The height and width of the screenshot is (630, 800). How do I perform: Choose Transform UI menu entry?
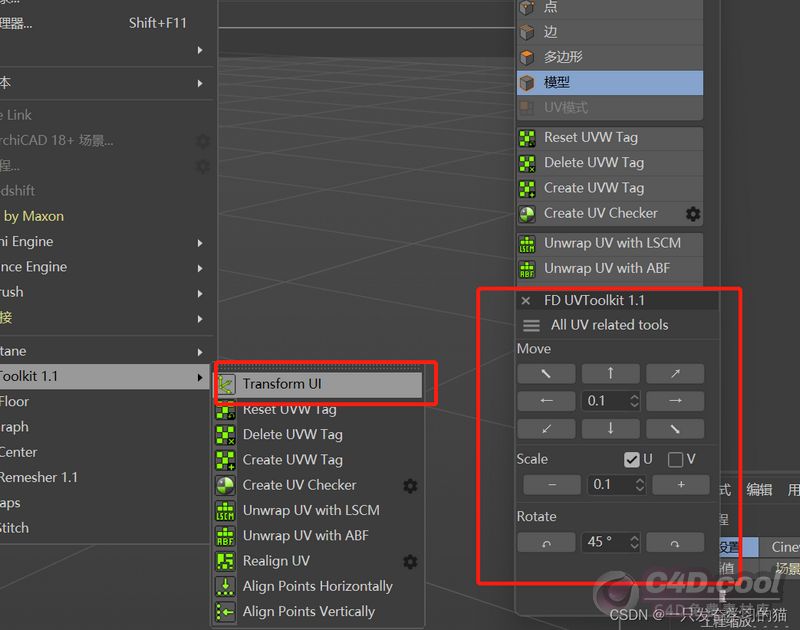tap(318, 384)
